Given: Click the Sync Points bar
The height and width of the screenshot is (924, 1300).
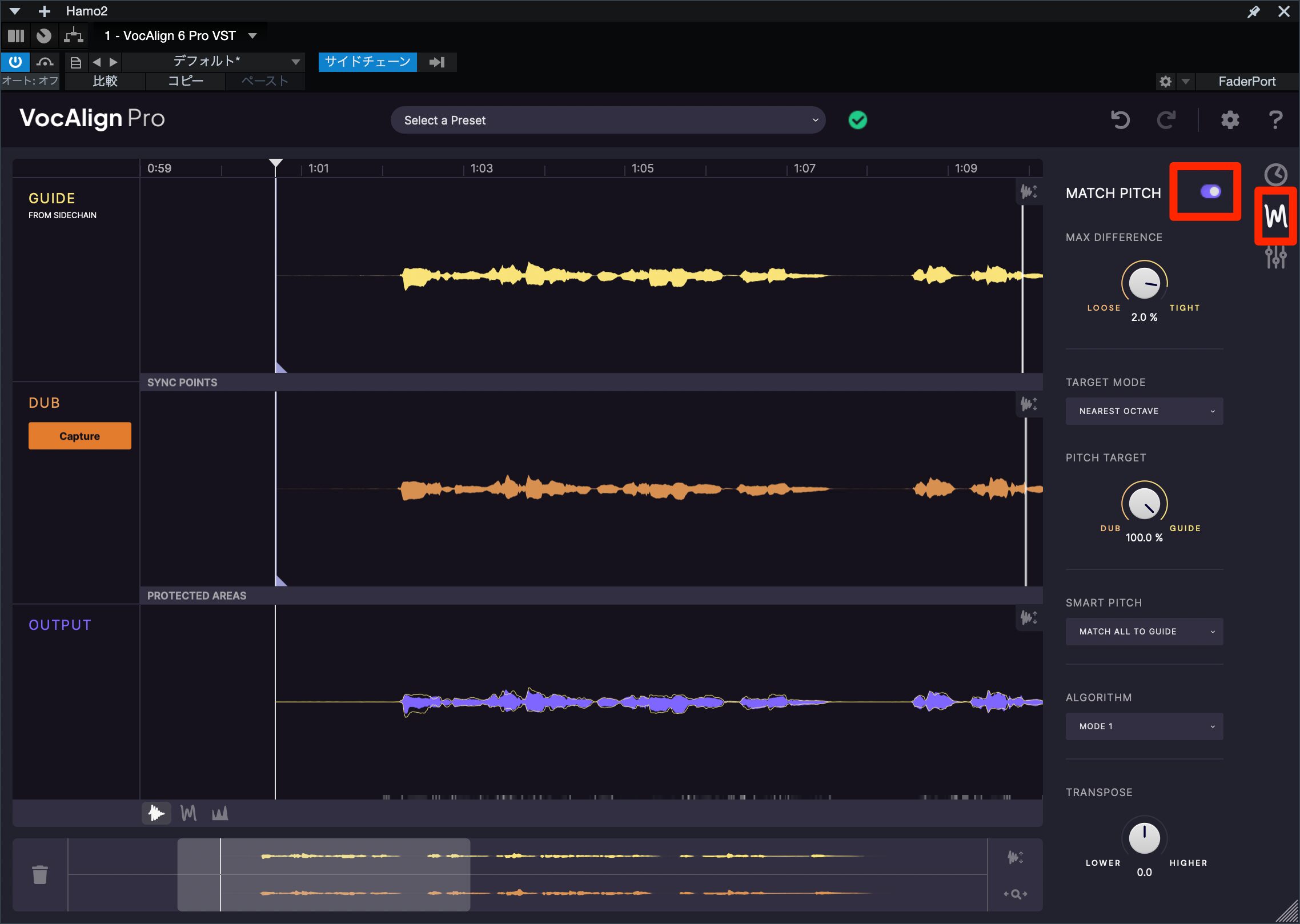Looking at the screenshot, I should click(591, 382).
